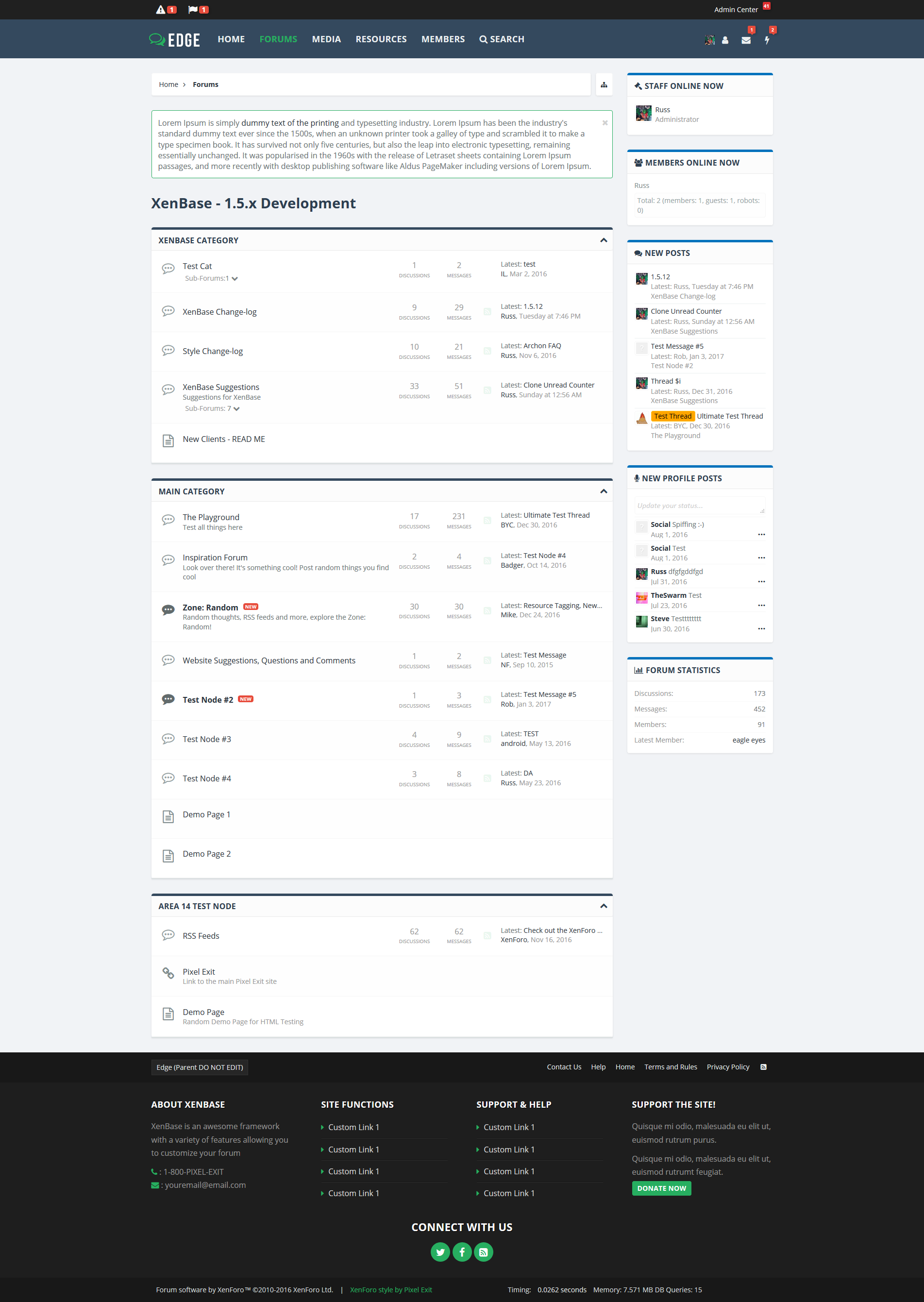Click the EDGE site logo
The height and width of the screenshot is (1302, 924).
(174, 39)
